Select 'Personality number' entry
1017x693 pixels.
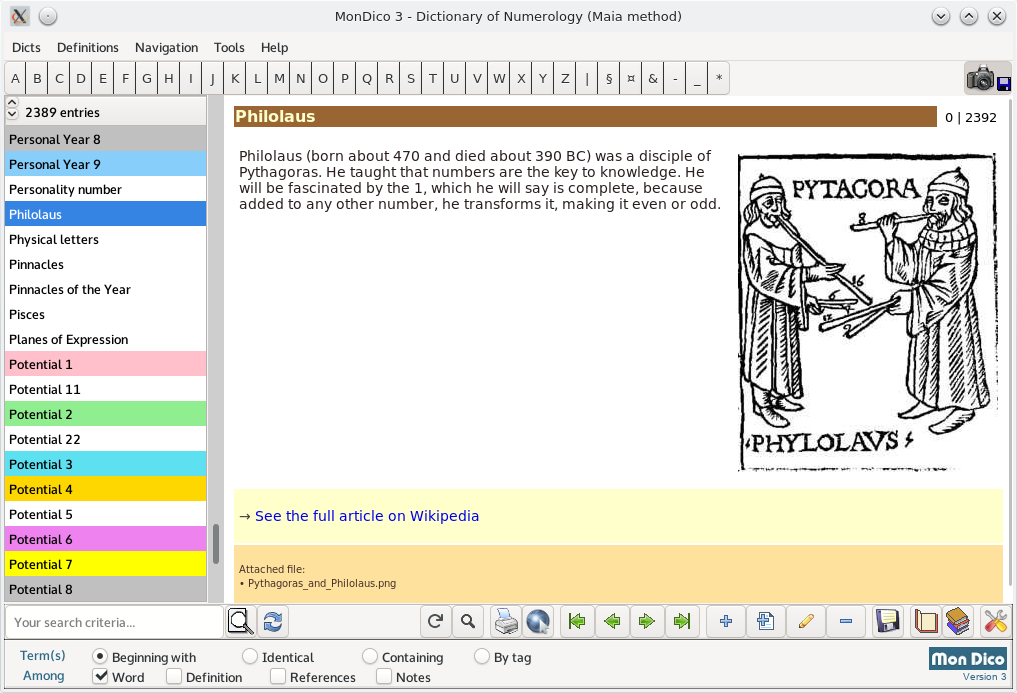pos(106,189)
